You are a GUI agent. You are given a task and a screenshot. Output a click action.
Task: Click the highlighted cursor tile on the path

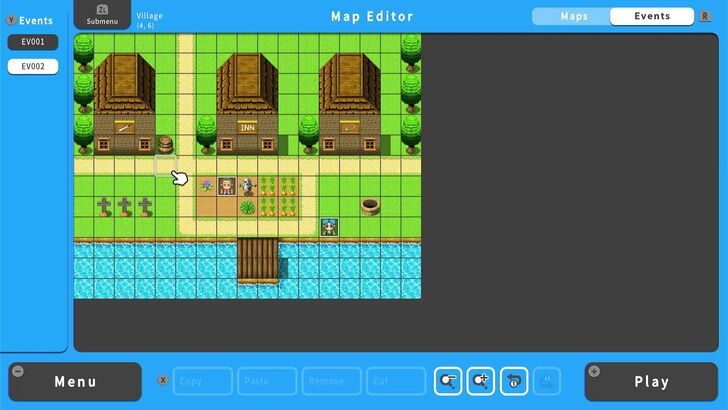pyautogui.click(x=165, y=165)
